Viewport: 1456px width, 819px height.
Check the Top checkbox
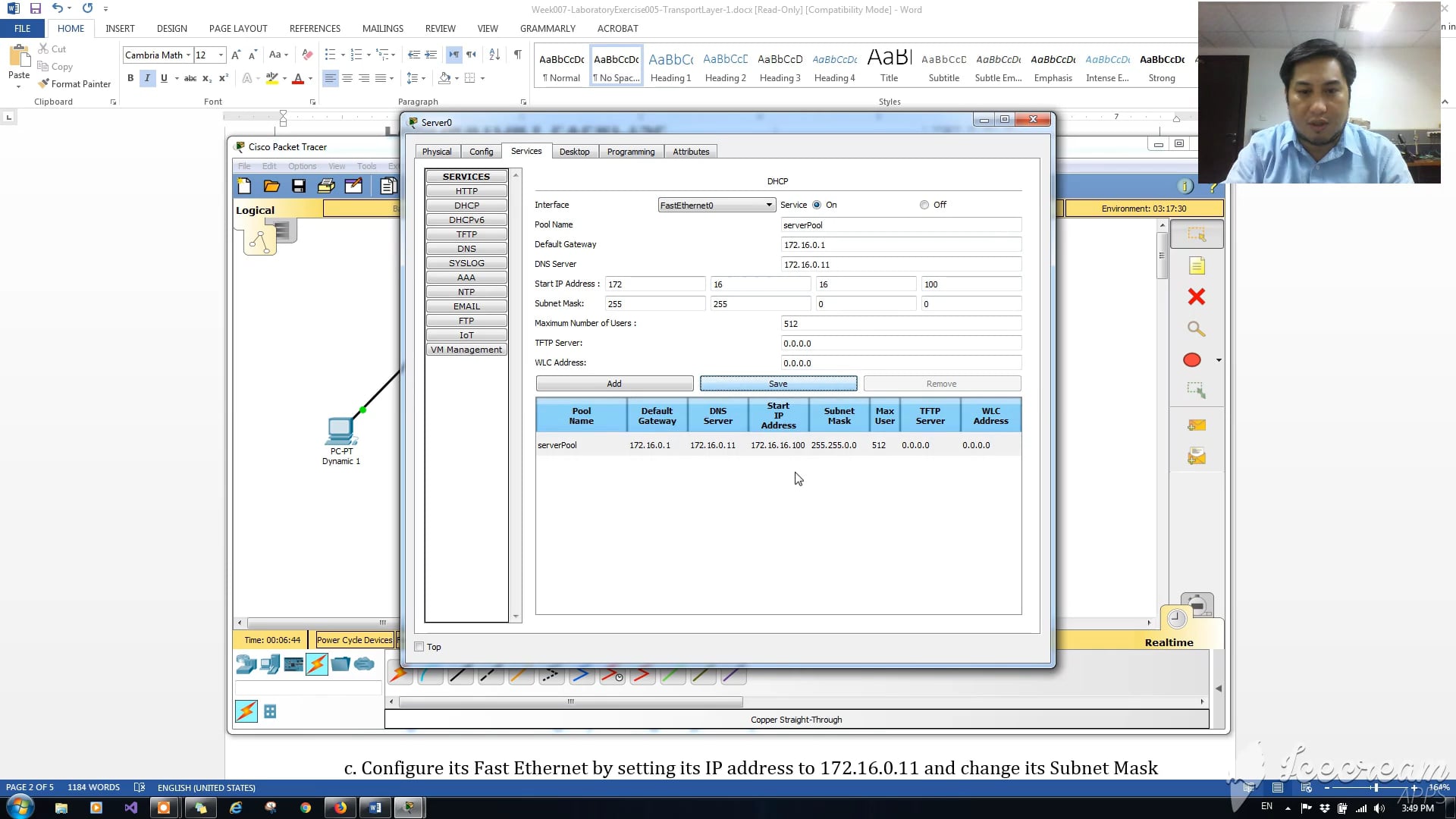click(x=419, y=646)
